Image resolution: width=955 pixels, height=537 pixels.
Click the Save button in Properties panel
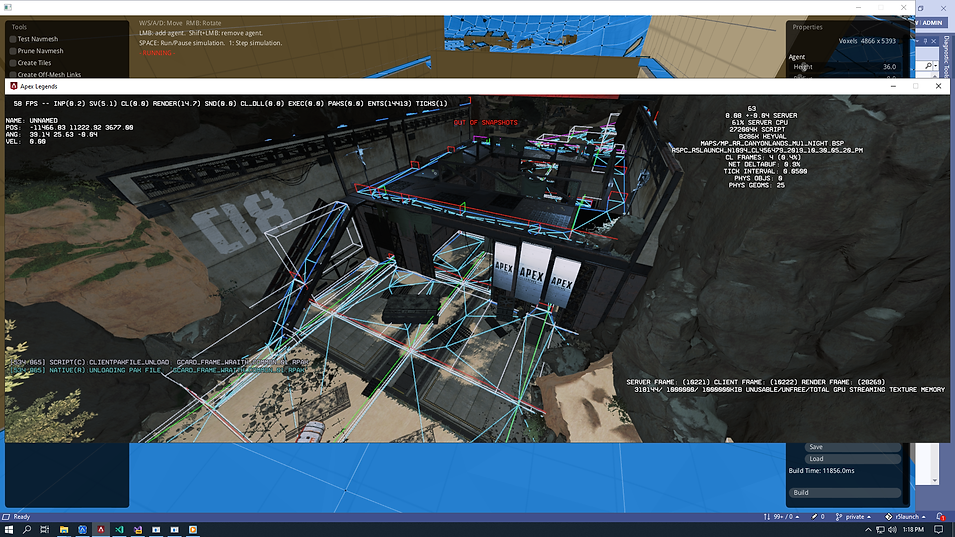click(x=852, y=447)
